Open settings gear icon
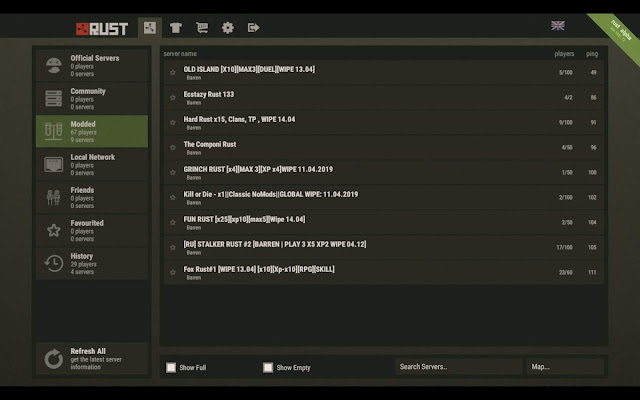Viewport: 640px width, 400px height. 228,28
